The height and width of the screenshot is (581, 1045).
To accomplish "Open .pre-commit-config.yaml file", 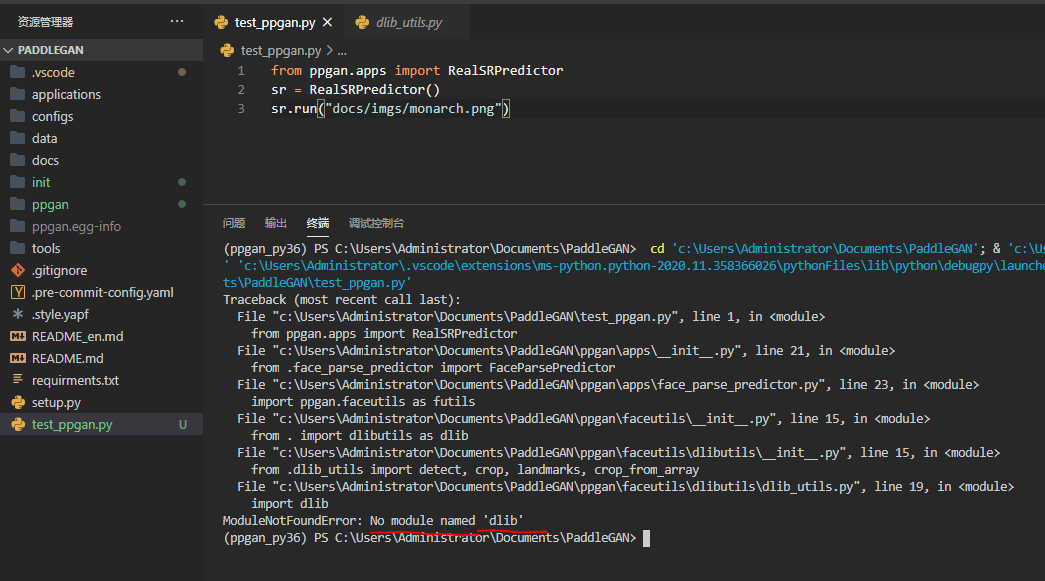I will [x=101, y=292].
